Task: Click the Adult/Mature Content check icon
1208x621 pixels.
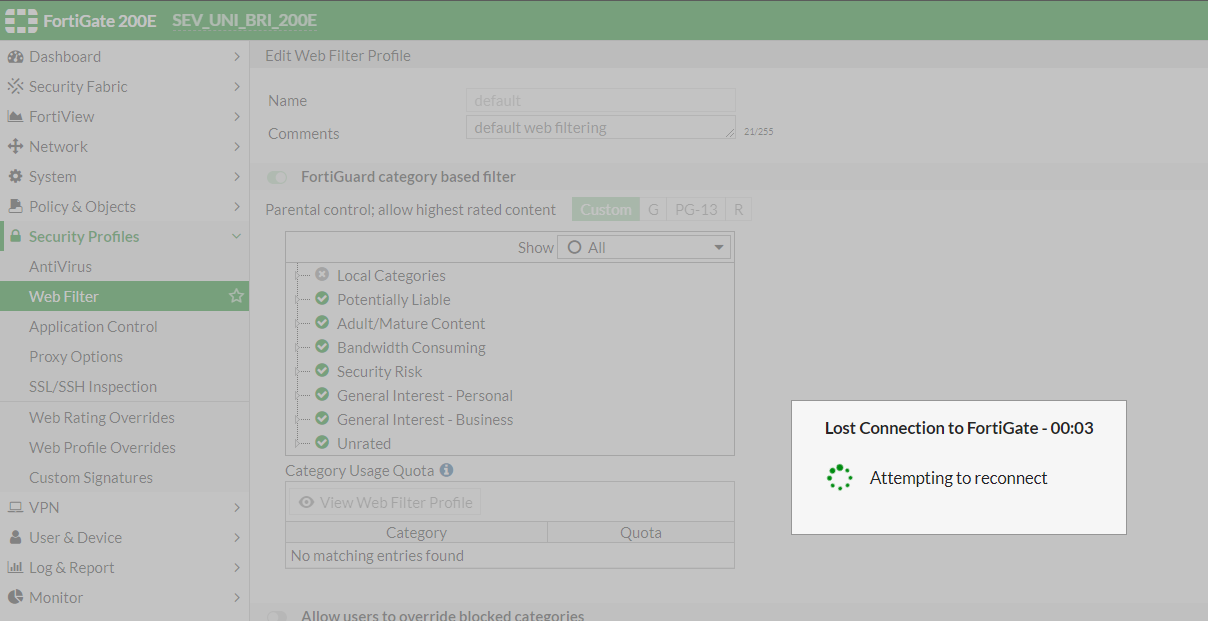Action: click(x=322, y=323)
